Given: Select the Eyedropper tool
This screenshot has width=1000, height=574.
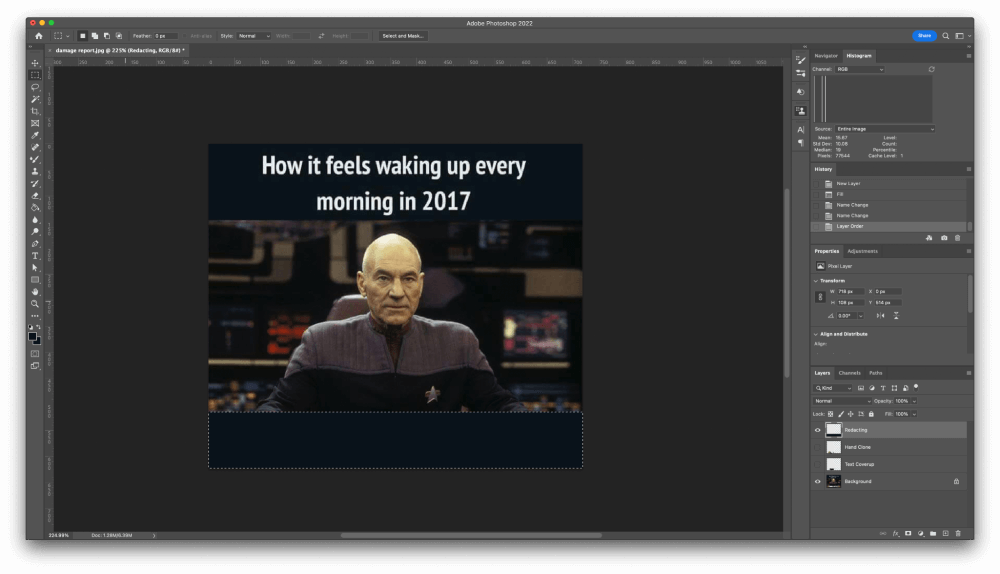Looking at the screenshot, I should [35, 135].
